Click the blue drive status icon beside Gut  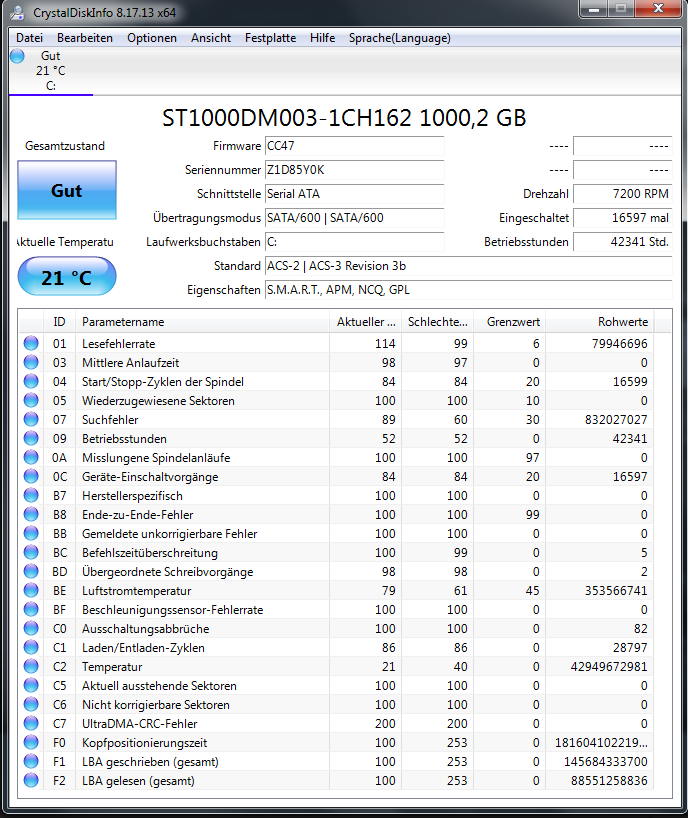pyautogui.click(x=17, y=56)
